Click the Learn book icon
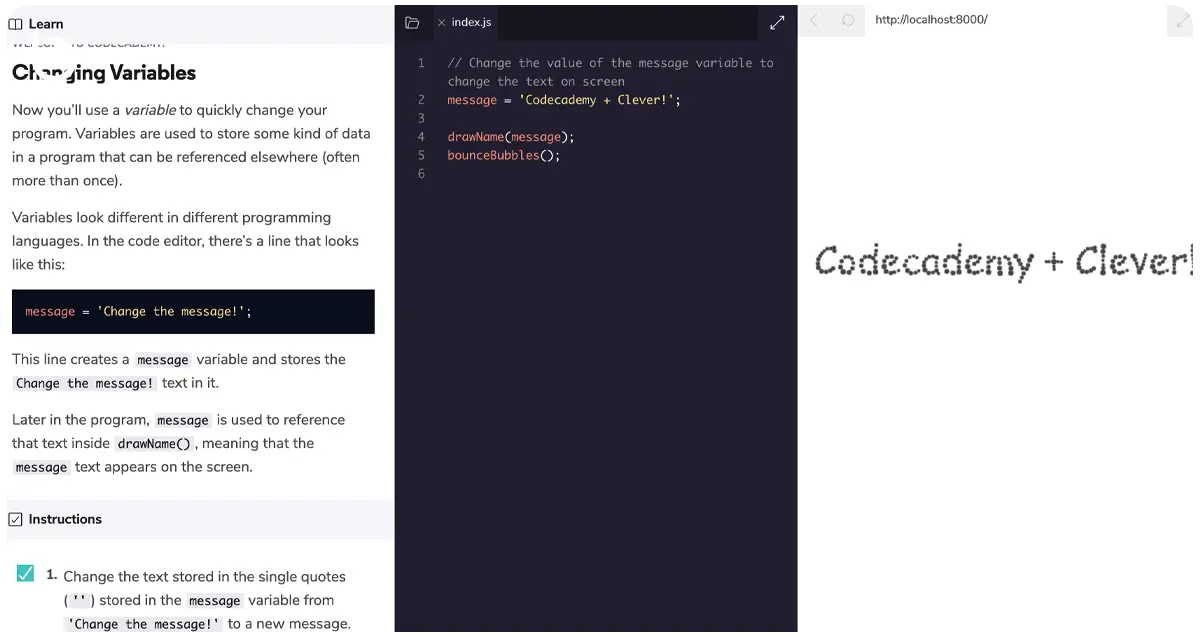 pyautogui.click(x=15, y=24)
